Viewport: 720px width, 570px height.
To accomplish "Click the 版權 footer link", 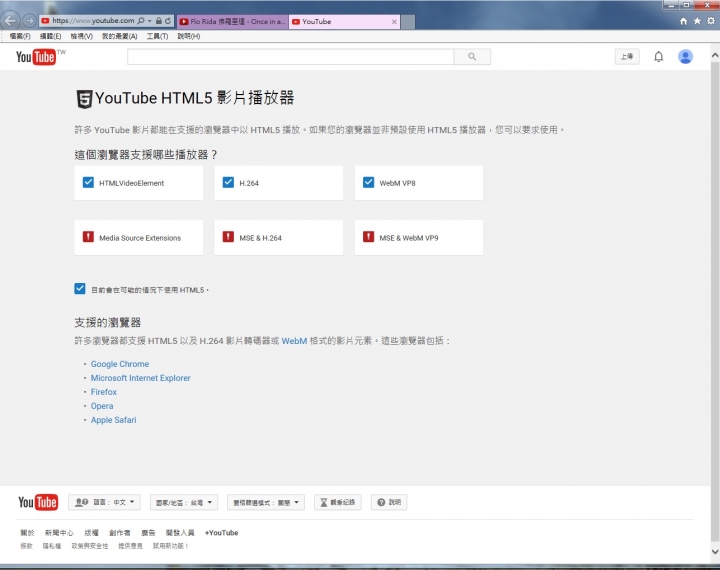I will (91, 533).
